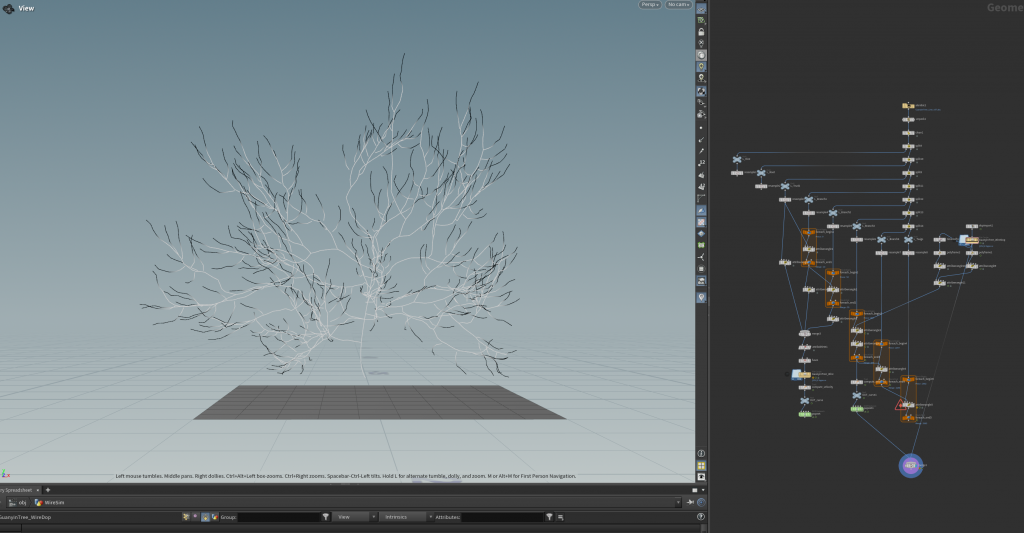The image size is (1024, 533).
Task: Select the obj path segment
Action: pyautogui.click(x=19, y=502)
